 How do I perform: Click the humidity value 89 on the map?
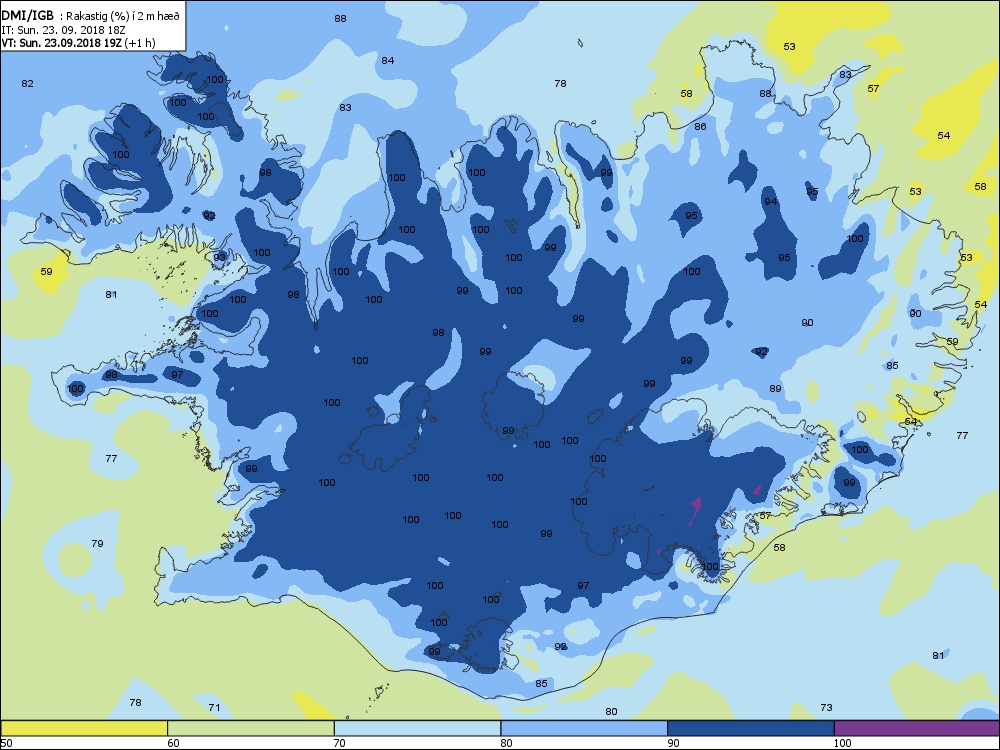pos(775,388)
